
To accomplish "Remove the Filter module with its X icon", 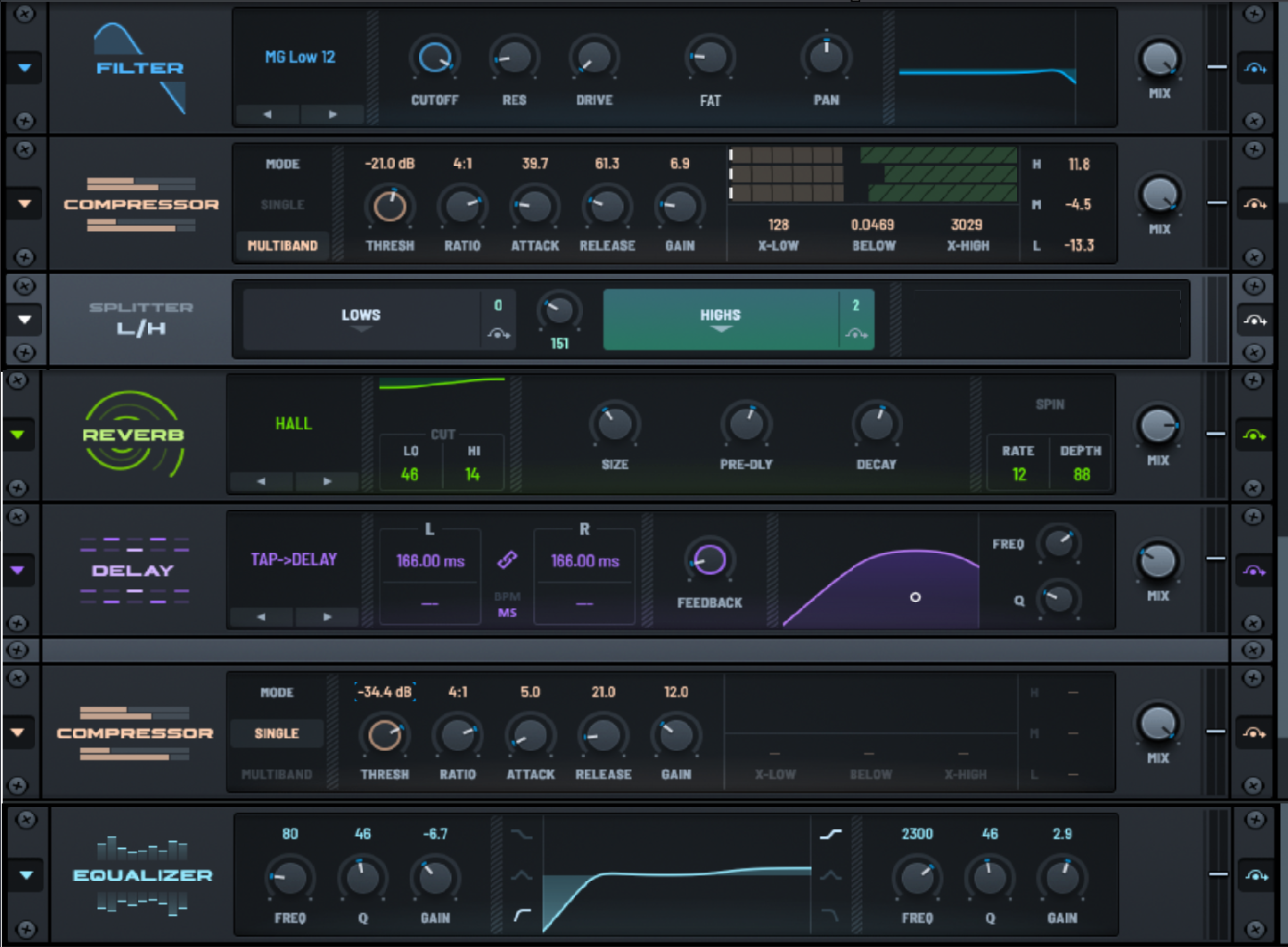I will (25, 14).
